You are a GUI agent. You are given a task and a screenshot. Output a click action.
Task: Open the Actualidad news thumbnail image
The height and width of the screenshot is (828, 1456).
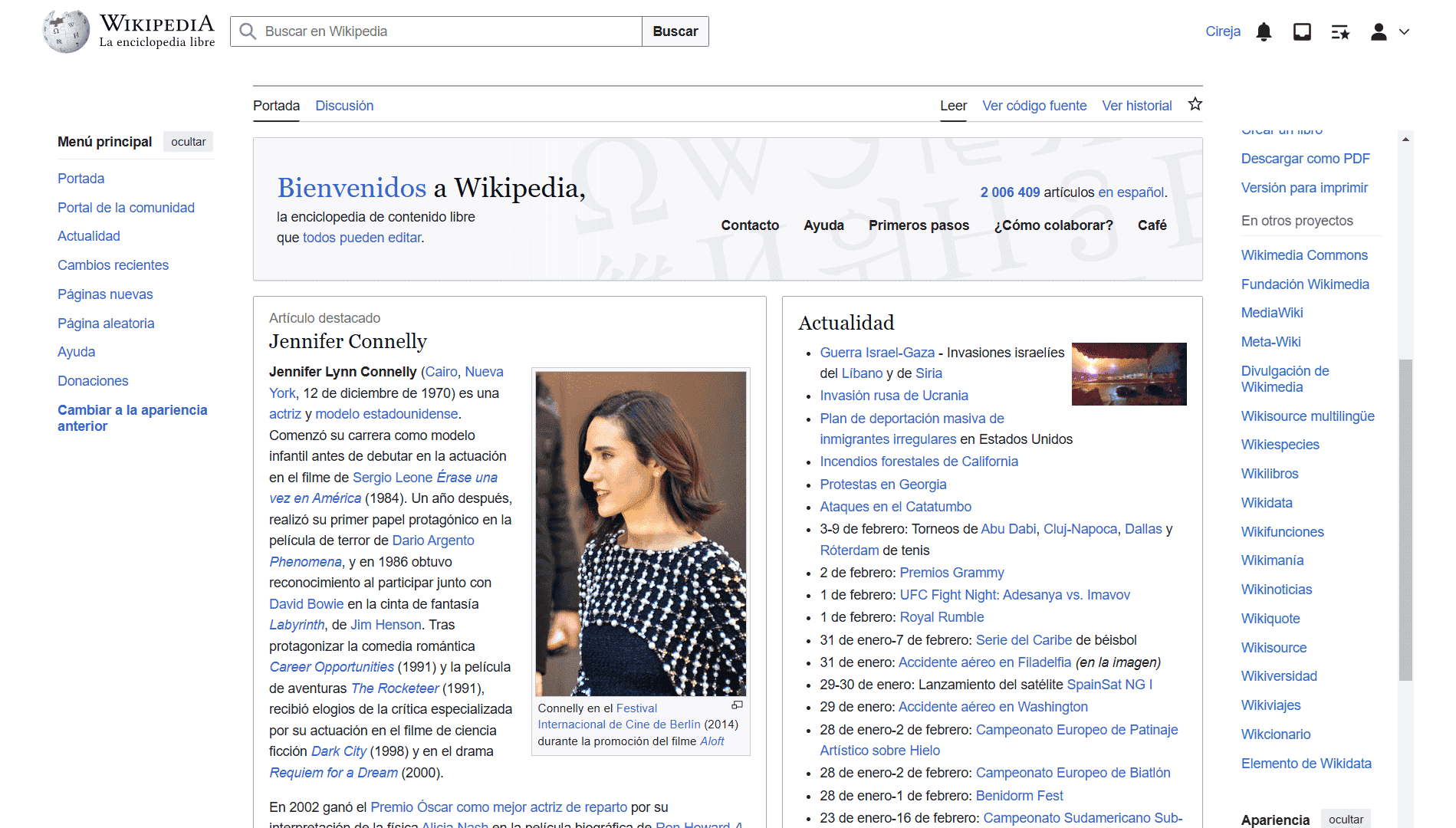tap(1129, 374)
